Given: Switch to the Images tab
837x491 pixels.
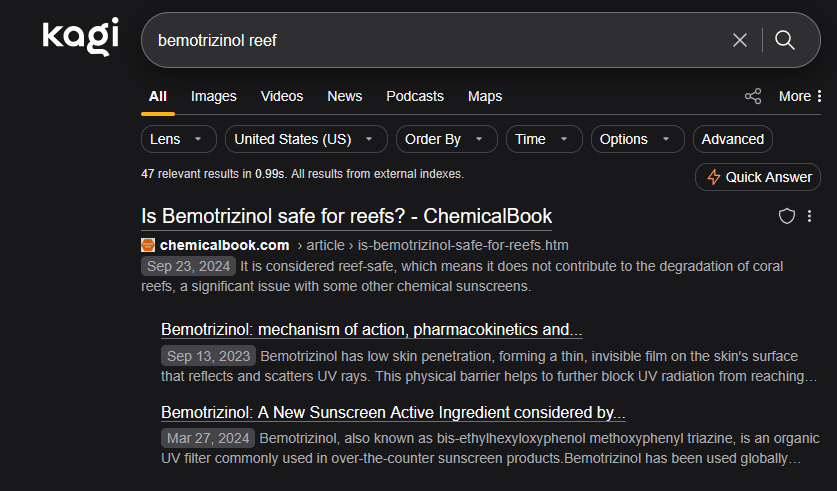Looking at the screenshot, I should [x=214, y=96].
